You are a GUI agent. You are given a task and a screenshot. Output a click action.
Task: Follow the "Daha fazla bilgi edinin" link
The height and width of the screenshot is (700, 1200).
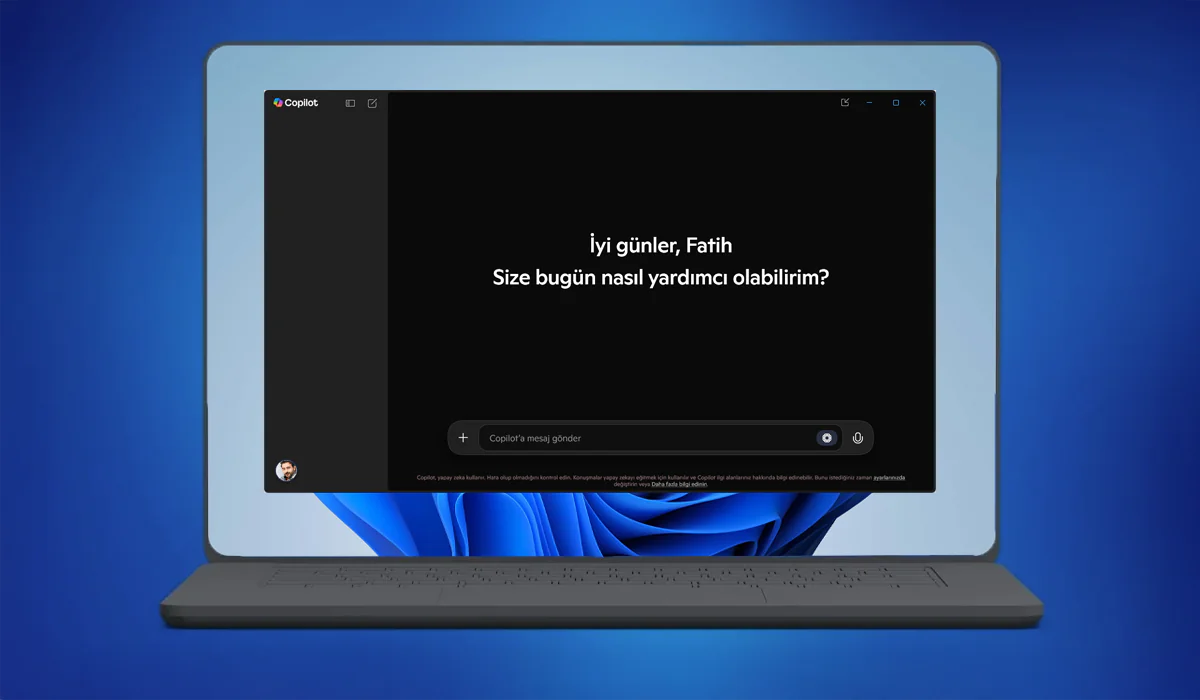point(679,484)
